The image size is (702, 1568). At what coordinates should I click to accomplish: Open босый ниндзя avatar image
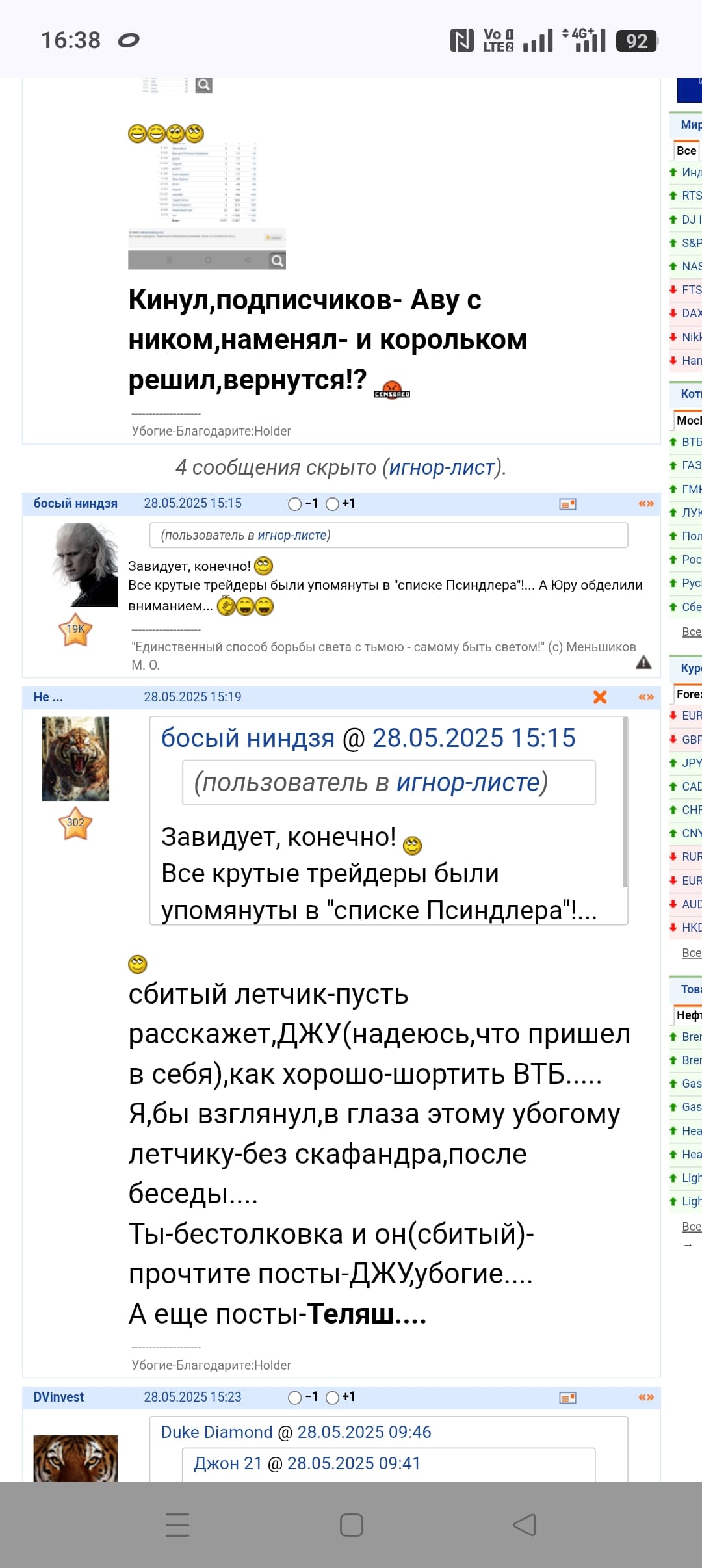(x=84, y=565)
